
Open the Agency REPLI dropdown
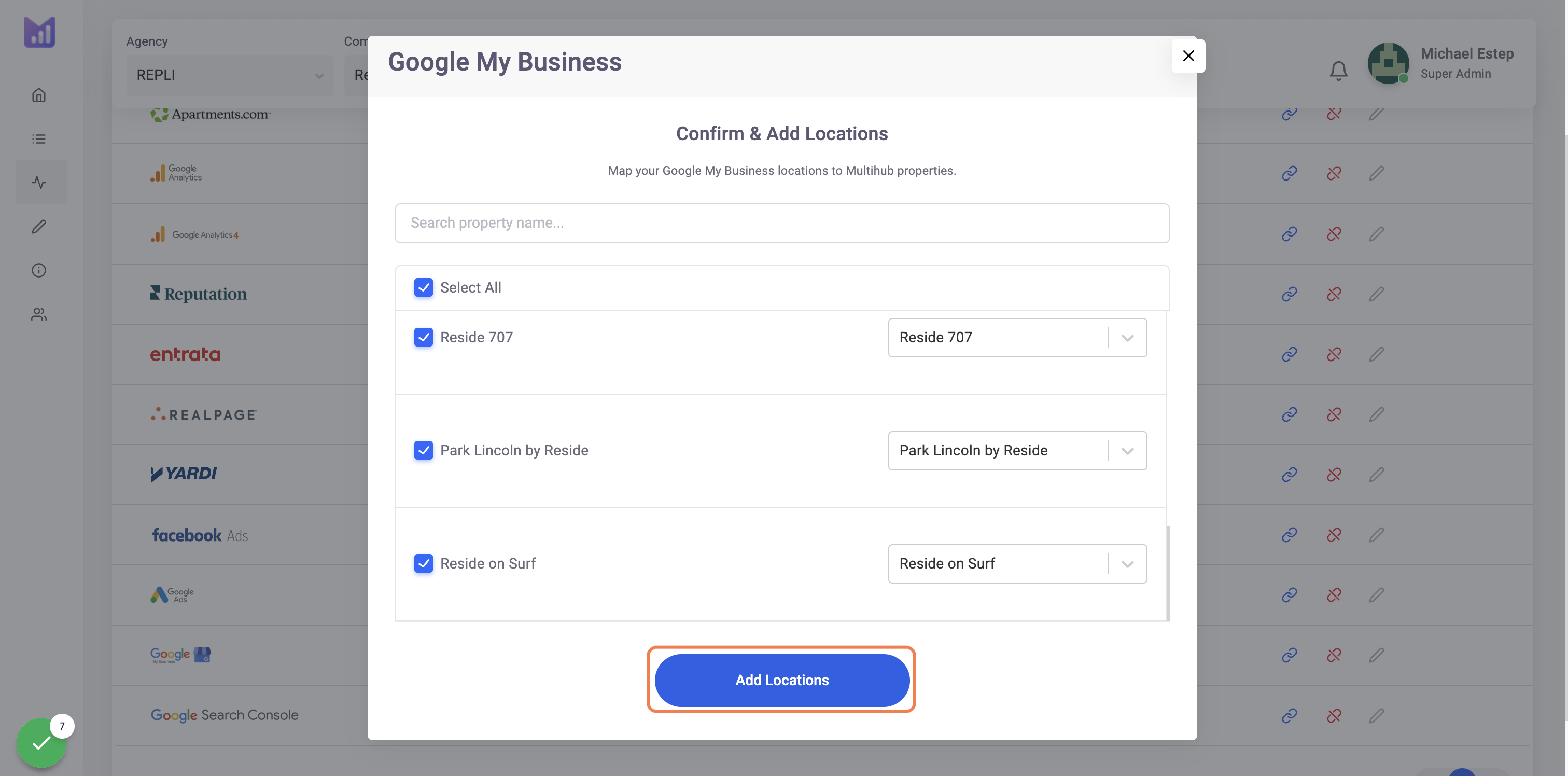[x=230, y=75]
